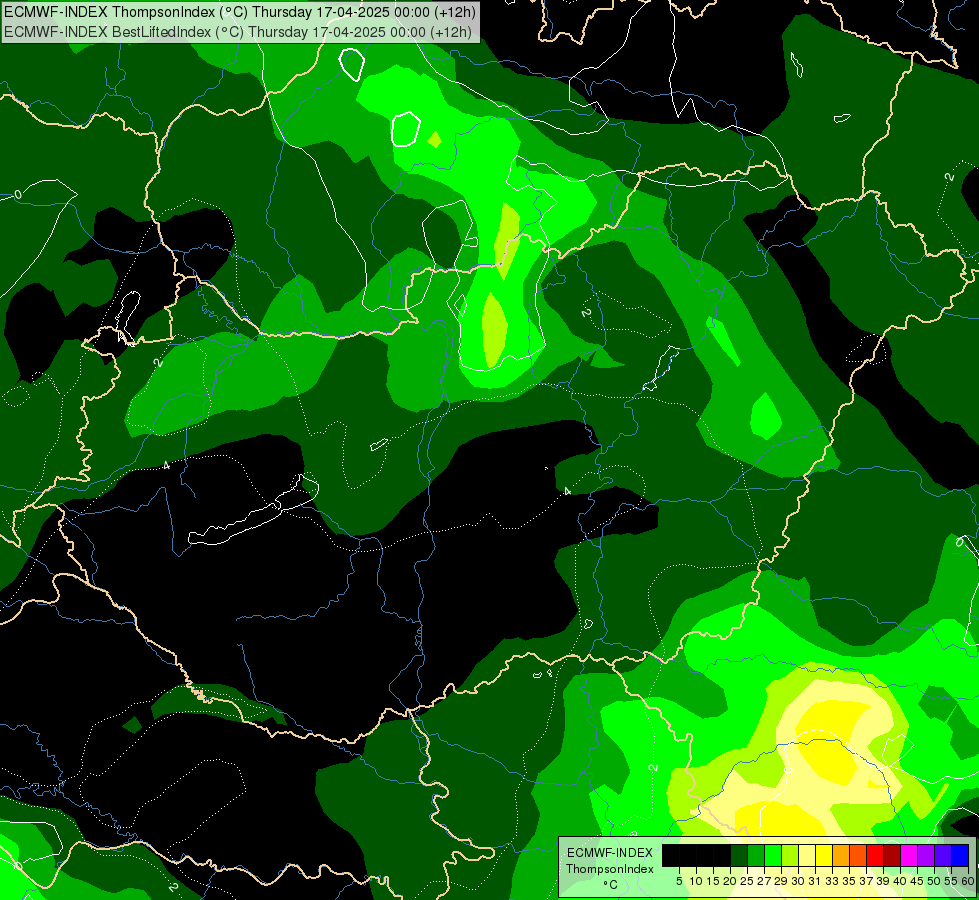Pick the pure yellow 31–33 legend swatch

(824, 855)
